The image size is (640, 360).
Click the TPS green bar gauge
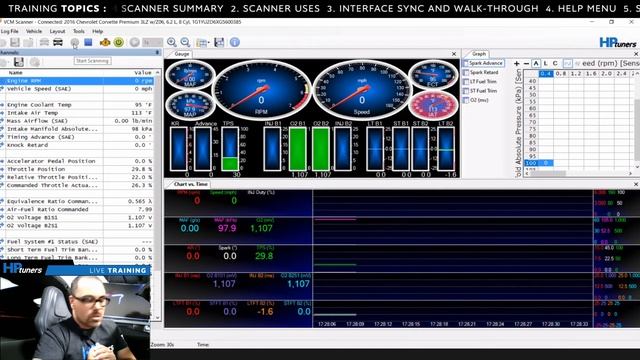click(230, 149)
